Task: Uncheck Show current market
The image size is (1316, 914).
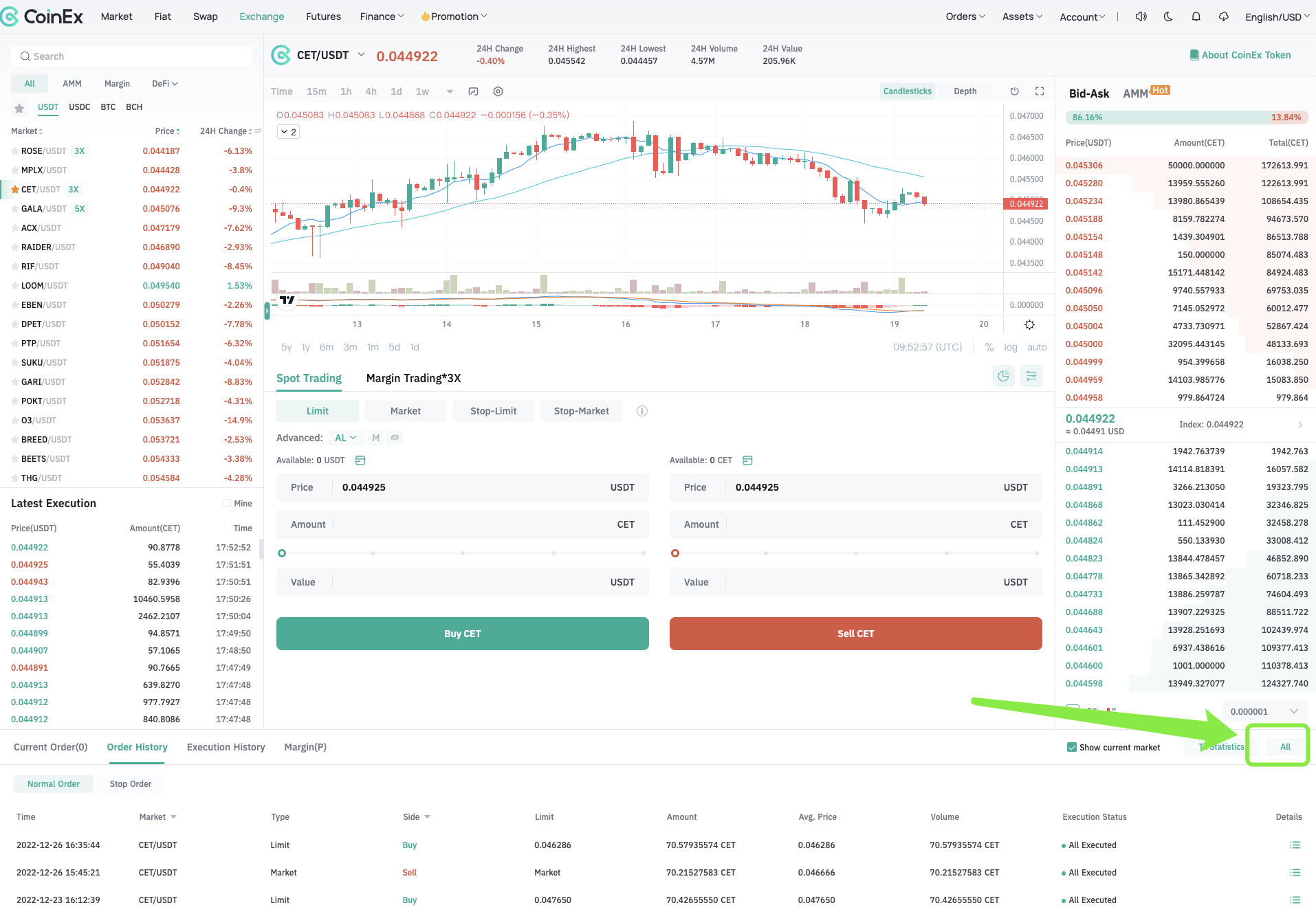Action: point(1072,747)
